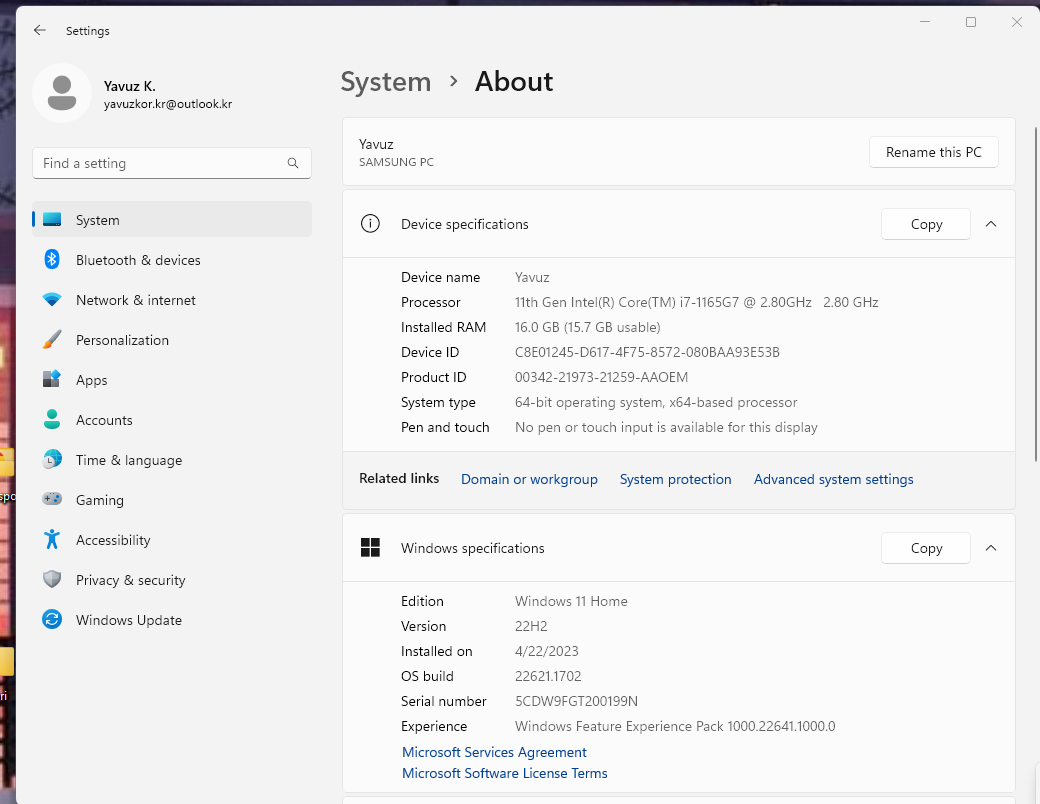Open System protection link

coord(675,479)
